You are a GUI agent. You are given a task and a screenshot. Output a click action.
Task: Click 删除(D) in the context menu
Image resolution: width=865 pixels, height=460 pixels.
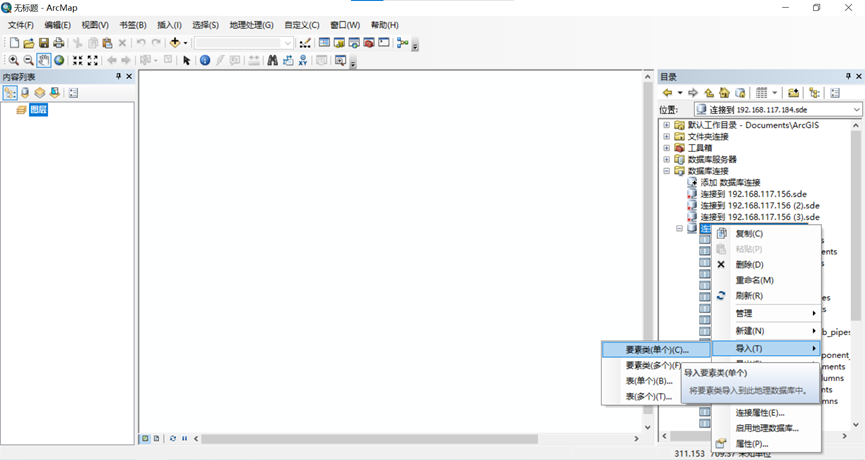(766, 265)
